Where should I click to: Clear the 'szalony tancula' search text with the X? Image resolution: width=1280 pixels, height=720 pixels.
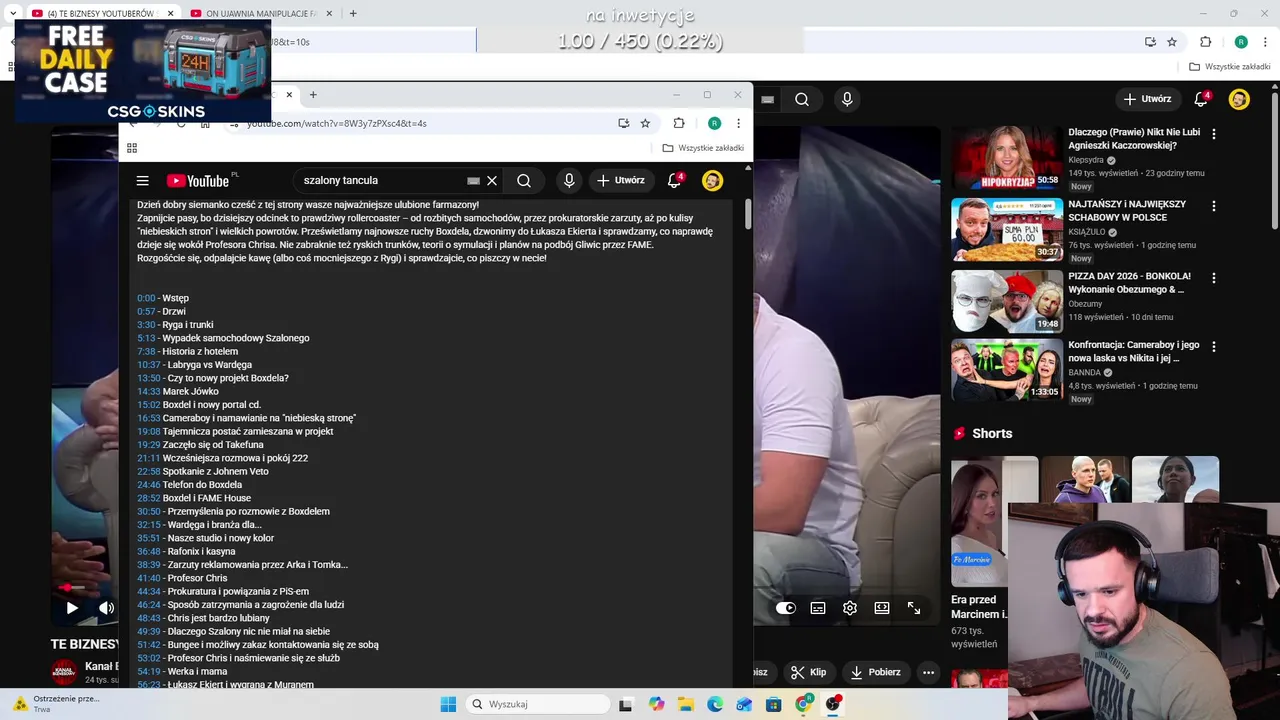coord(492,181)
